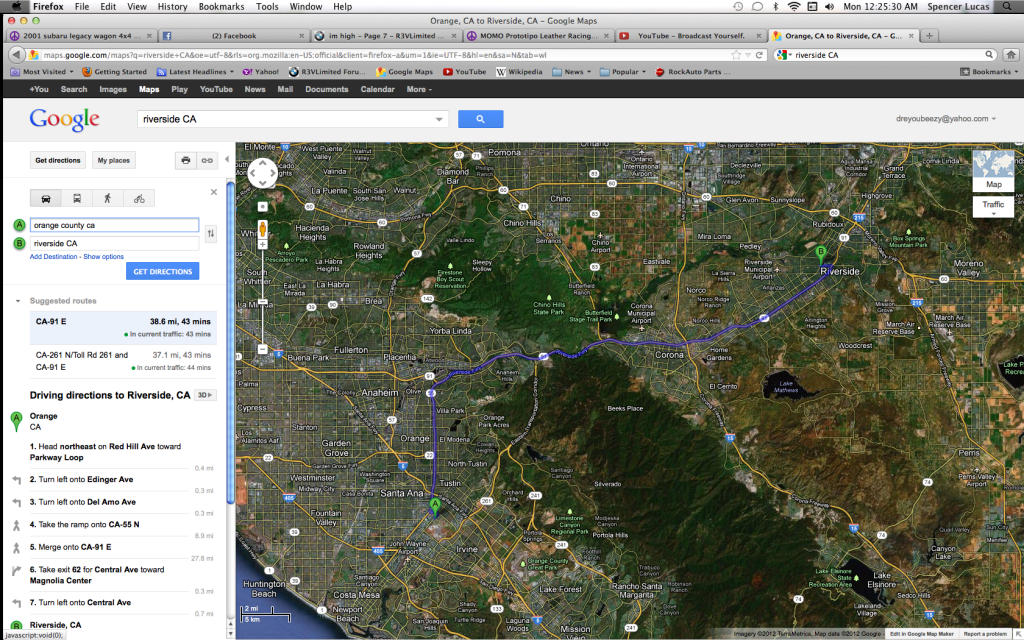Open the Tools menu
The height and width of the screenshot is (640, 1024).
coord(267,7)
